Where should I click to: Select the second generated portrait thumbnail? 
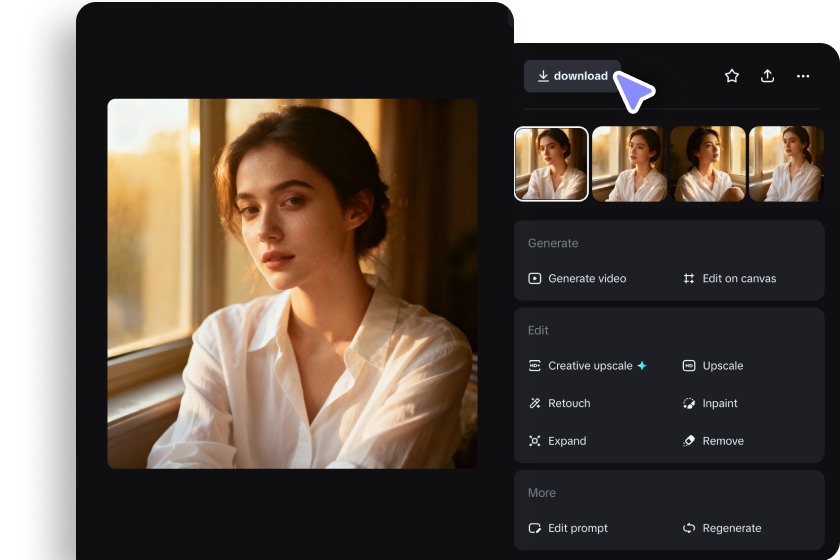pyautogui.click(x=629, y=164)
